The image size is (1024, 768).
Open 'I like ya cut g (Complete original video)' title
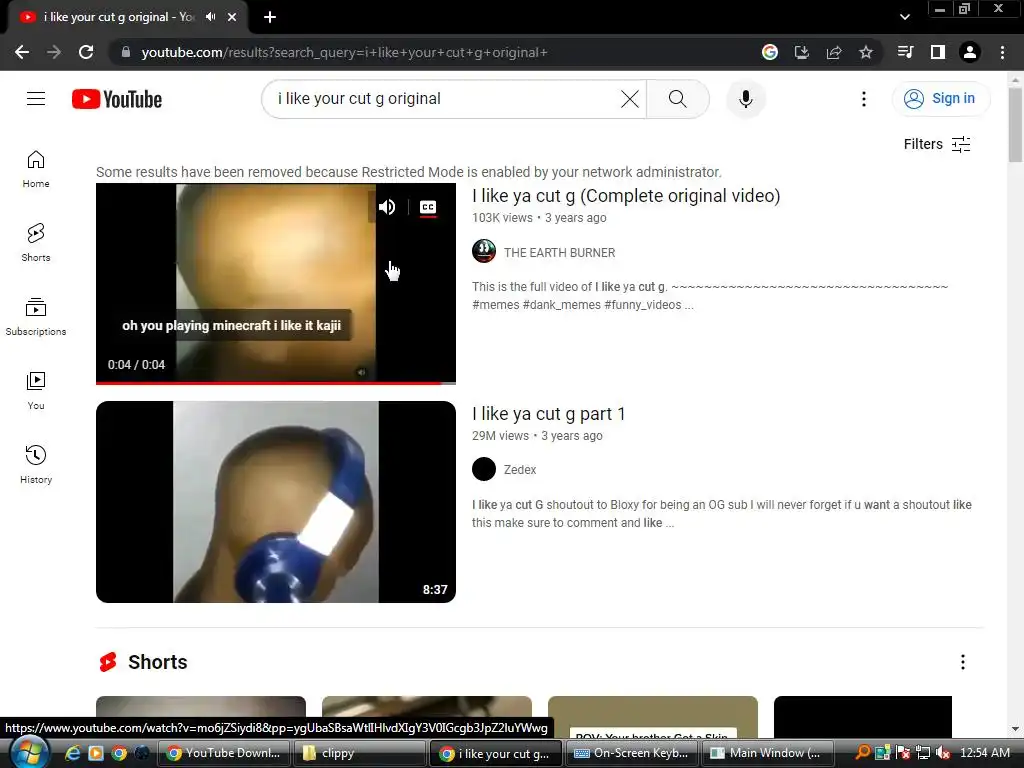coord(626,196)
